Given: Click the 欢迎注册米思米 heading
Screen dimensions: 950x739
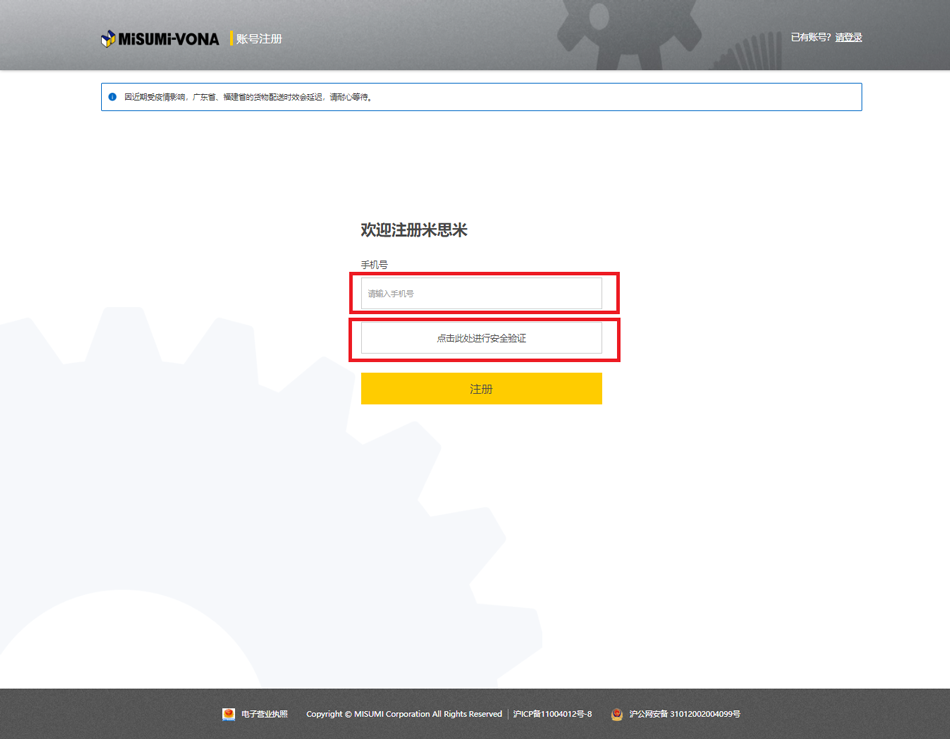Looking at the screenshot, I should click(x=414, y=230).
